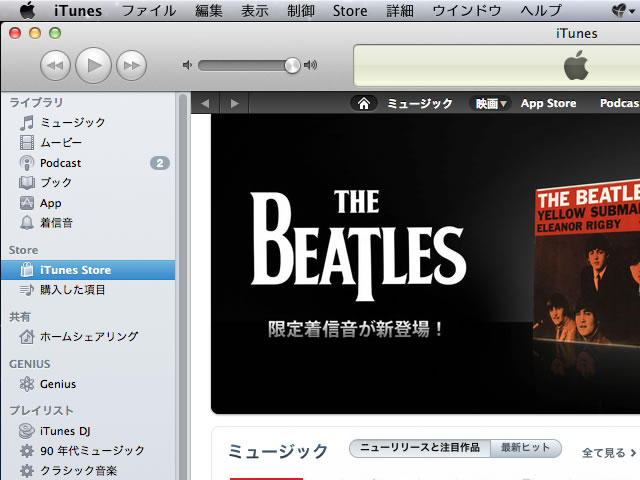The height and width of the screenshot is (480, 640).
Task: Click the iTunes DJ disc icon
Action: point(27,431)
